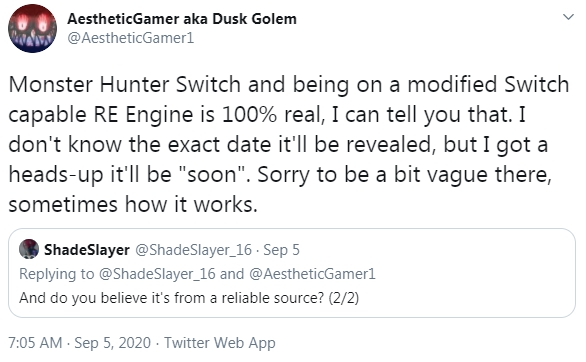
Task: Click the "sometimes how it works." last line
Action: (x=133, y=205)
